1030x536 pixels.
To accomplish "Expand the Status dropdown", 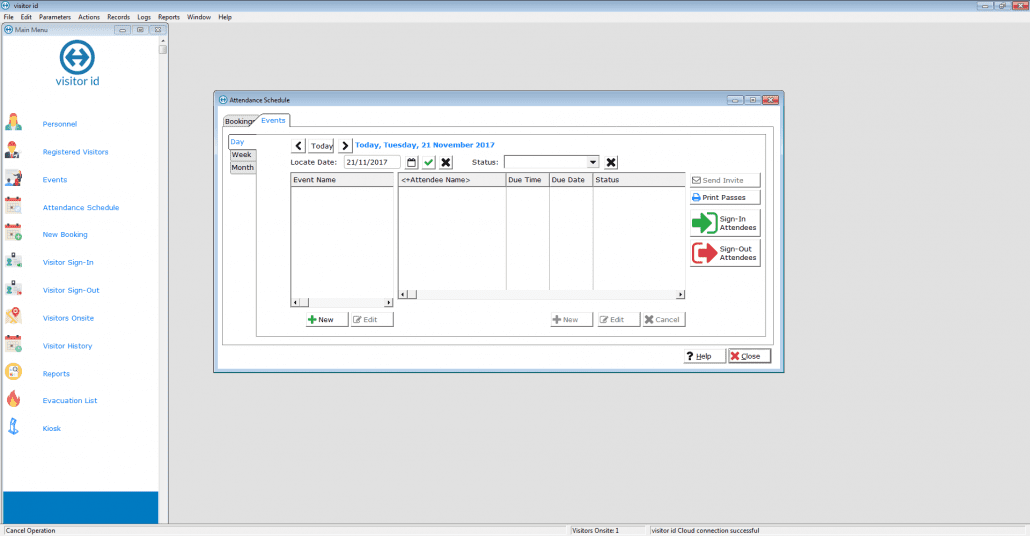I will 592,162.
